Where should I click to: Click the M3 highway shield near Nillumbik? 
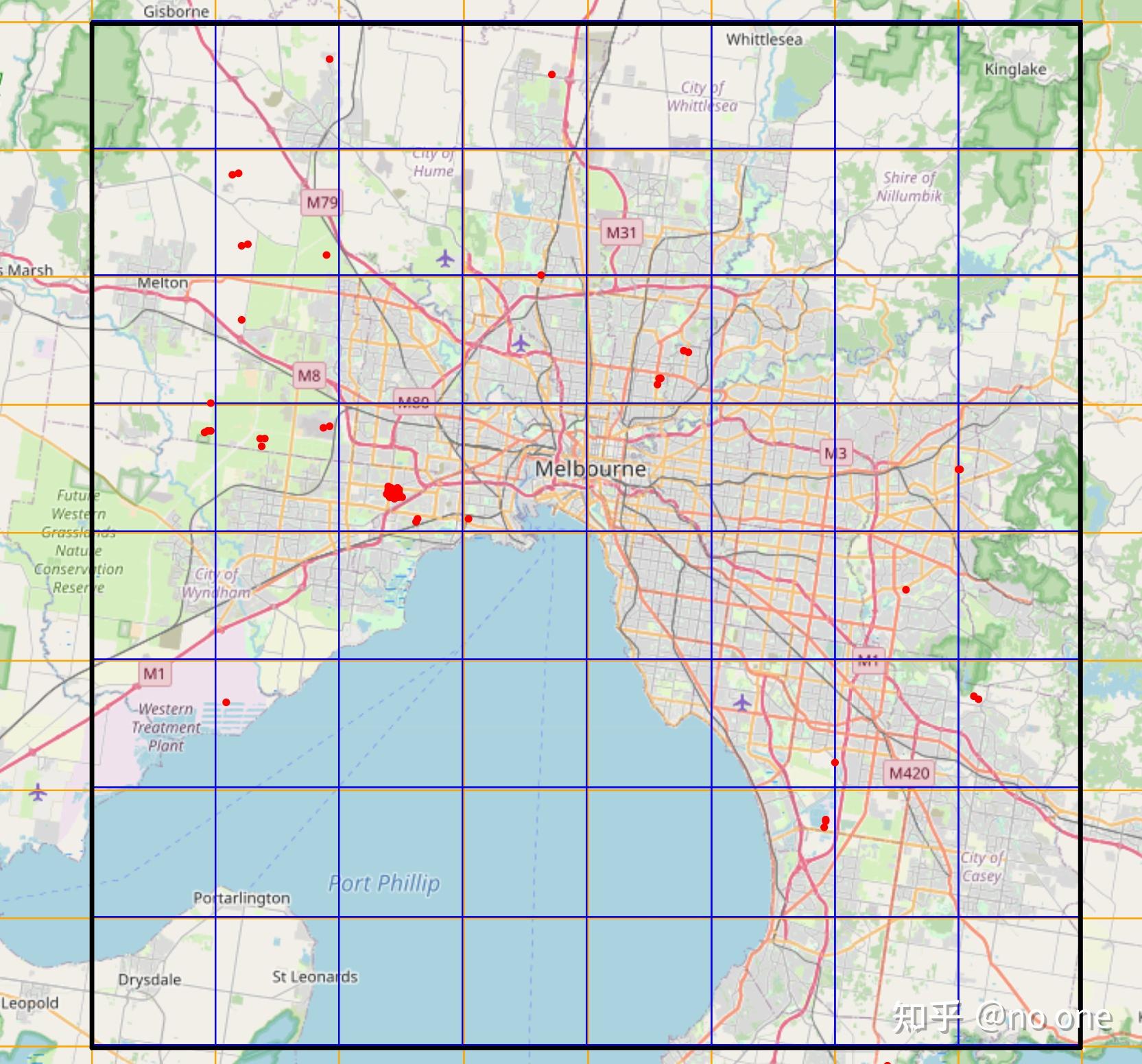point(837,451)
